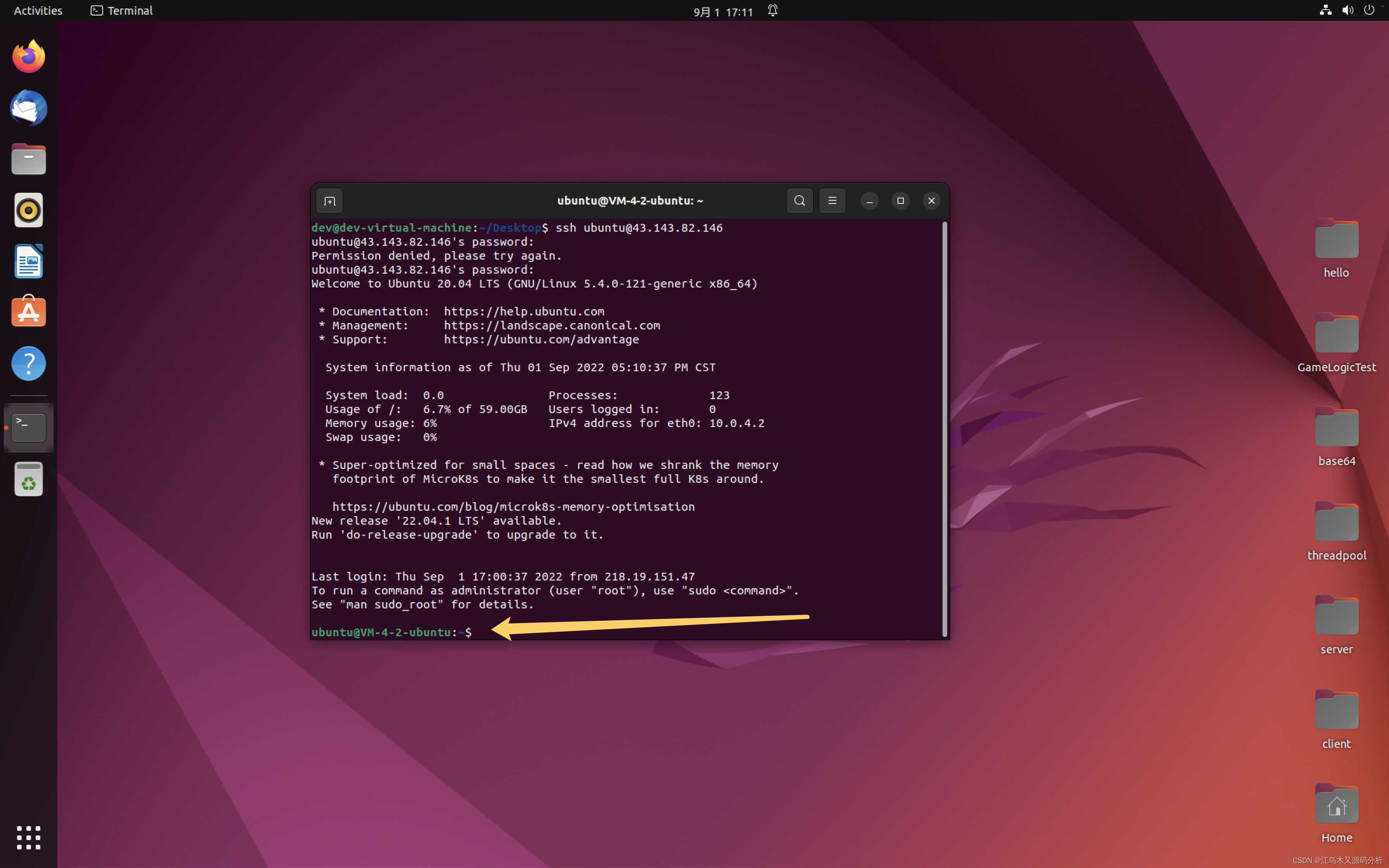Open the Terminal app menu
The image size is (1389, 868).
tap(122, 10)
